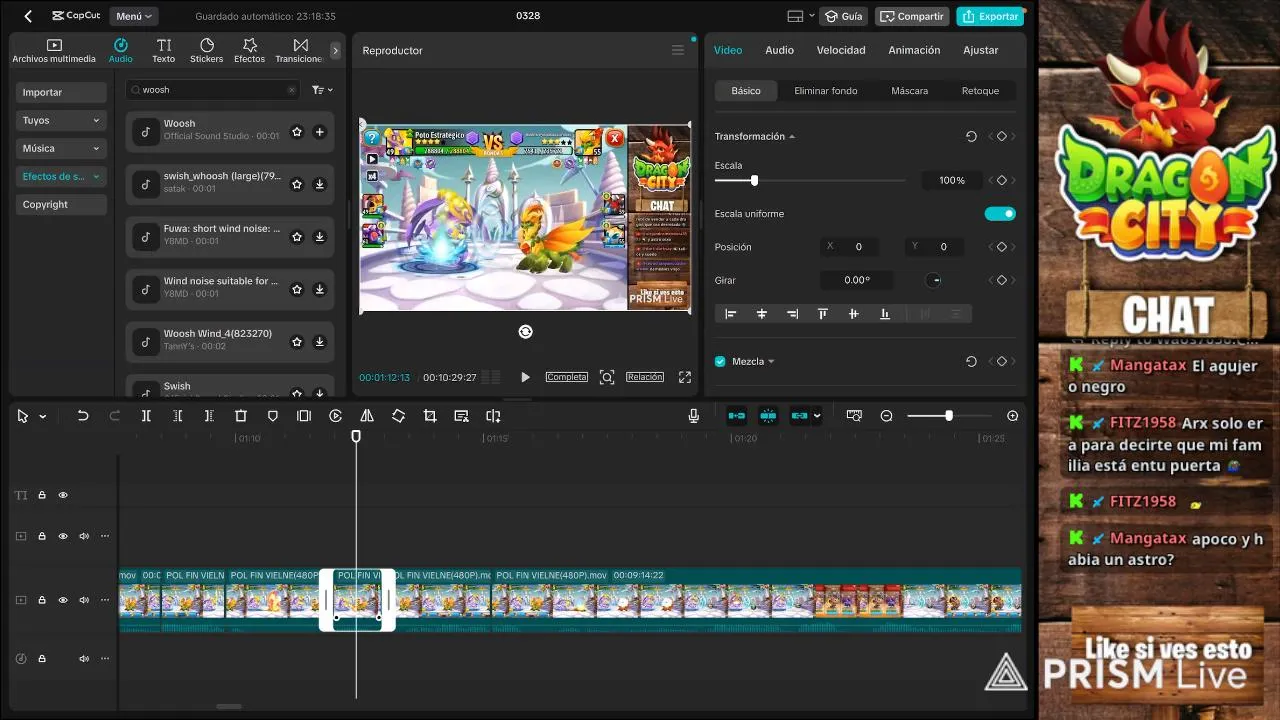Expand the Música category
Image resolution: width=1280 pixels, height=720 pixels.
(61, 148)
